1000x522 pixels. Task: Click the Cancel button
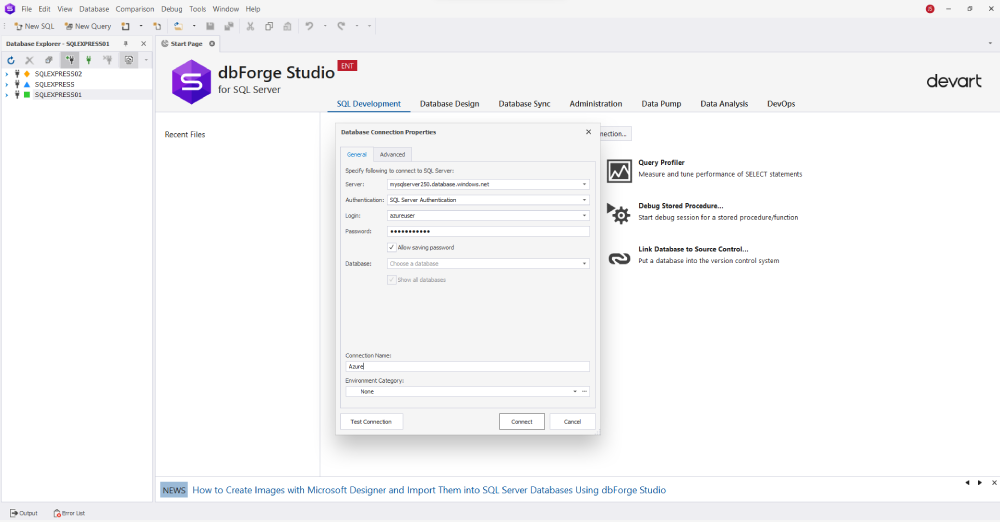572,422
